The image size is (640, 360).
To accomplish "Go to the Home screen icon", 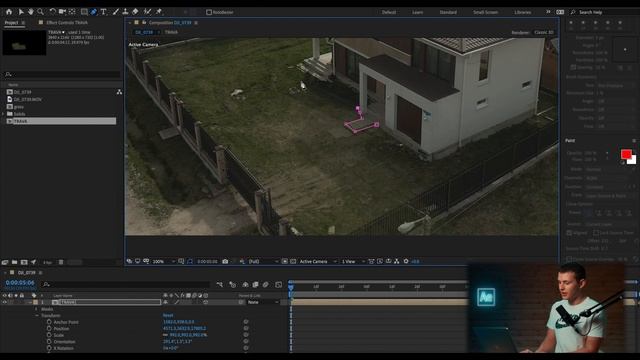I will 9,12.
